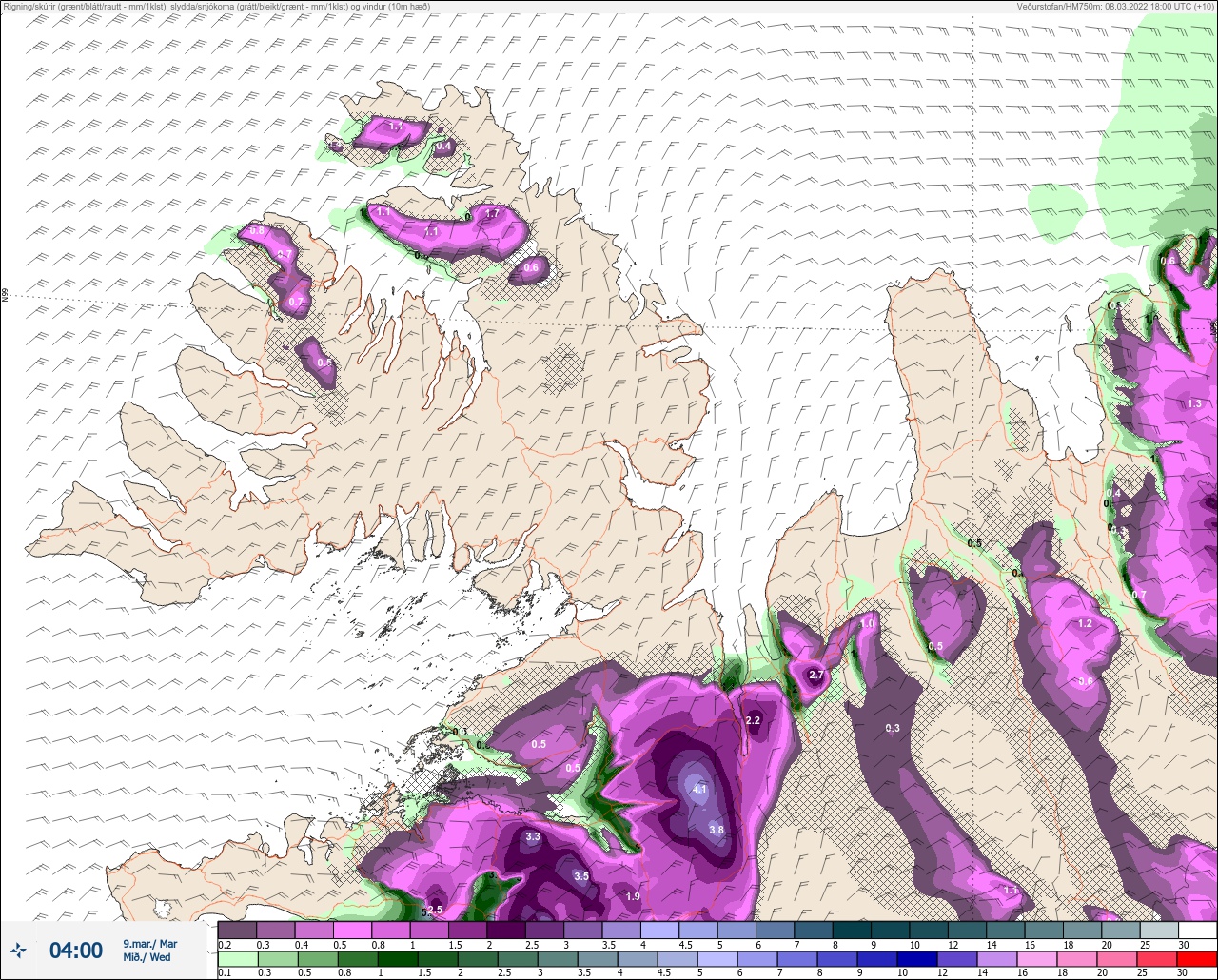This screenshot has width=1218, height=980.
Task: Click the darkest purple 2 swatch in the upper legend row
Action: click(505, 930)
